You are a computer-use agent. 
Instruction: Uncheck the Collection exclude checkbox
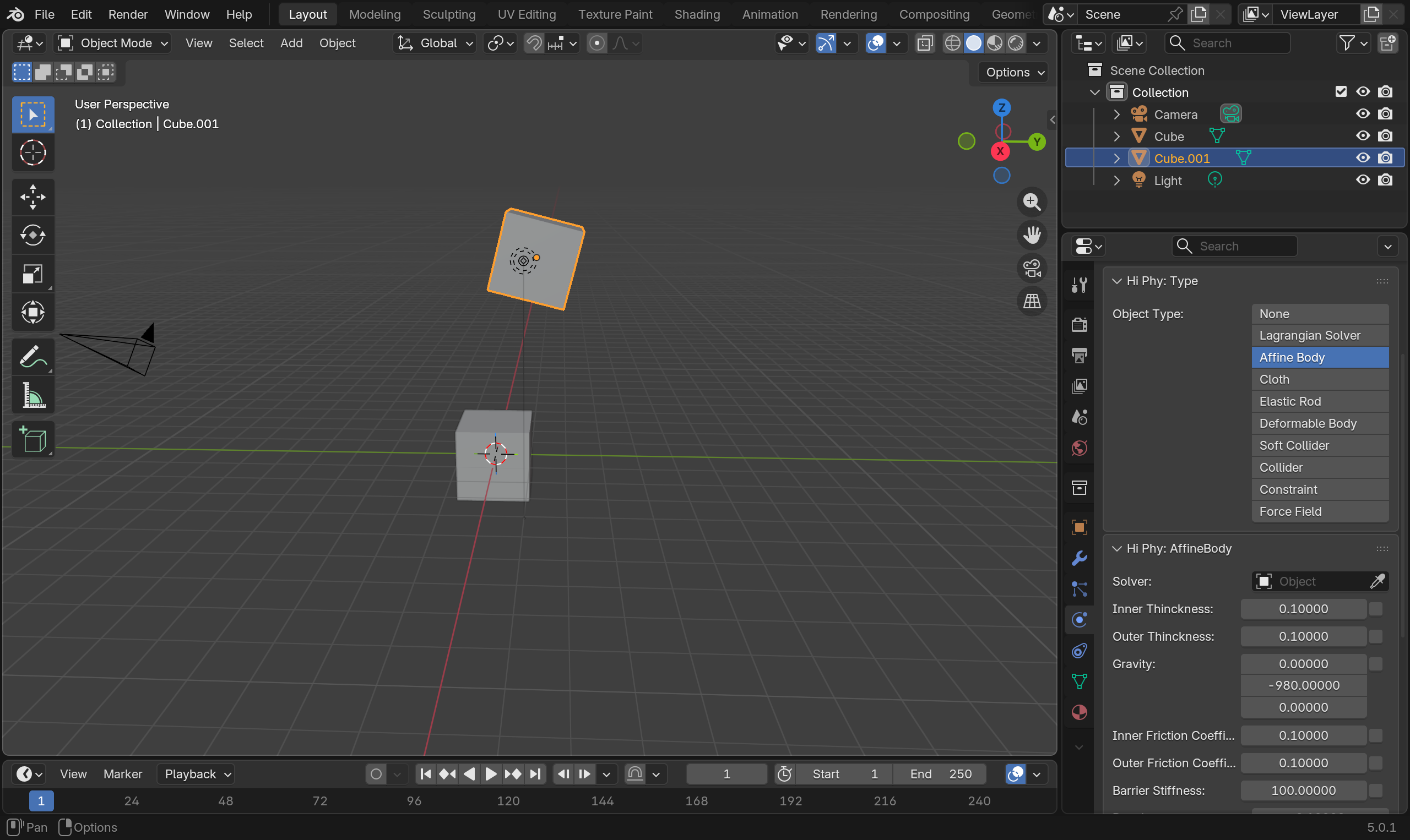(1341, 92)
